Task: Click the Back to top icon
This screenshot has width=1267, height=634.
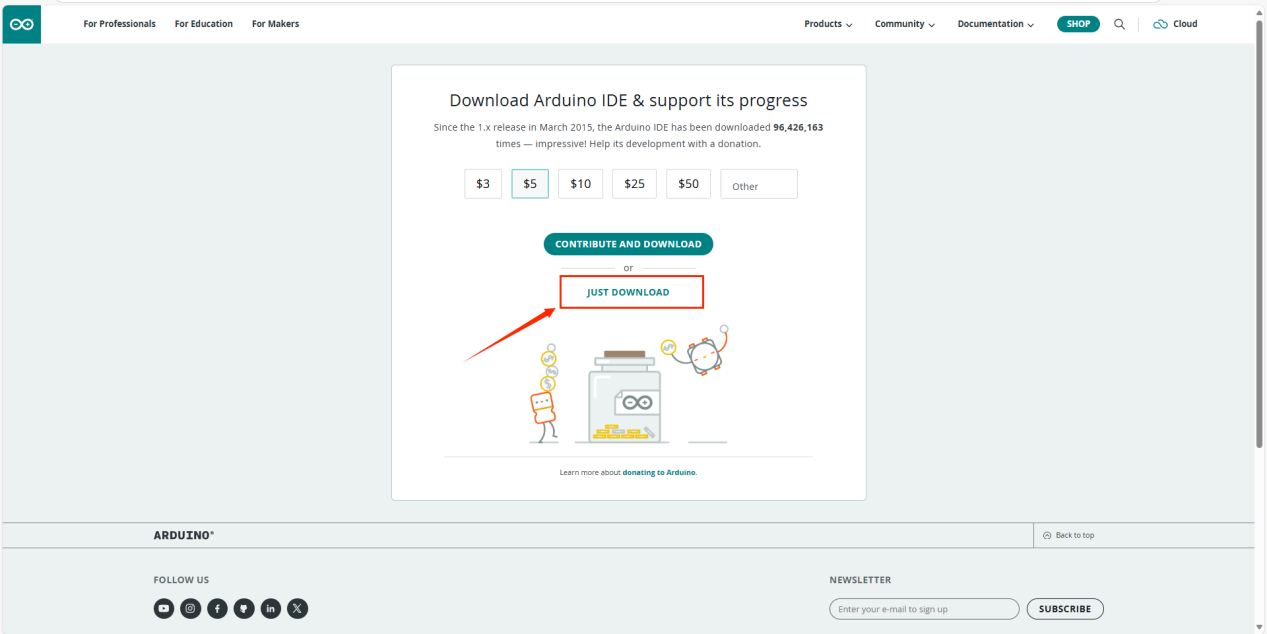Action: [x=1047, y=535]
